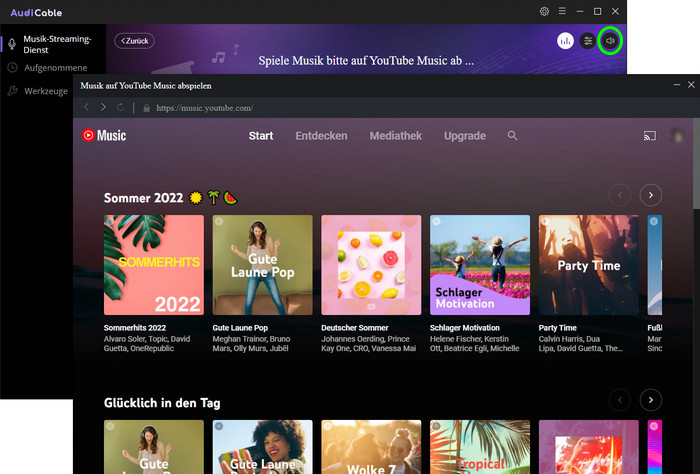The width and height of the screenshot is (700, 474).
Task: Open the Mediathek tab
Action: (396, 136)
